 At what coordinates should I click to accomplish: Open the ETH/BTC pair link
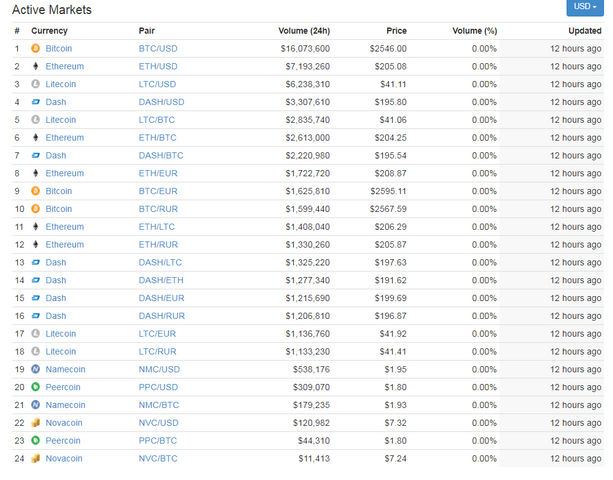coord(158,138)
